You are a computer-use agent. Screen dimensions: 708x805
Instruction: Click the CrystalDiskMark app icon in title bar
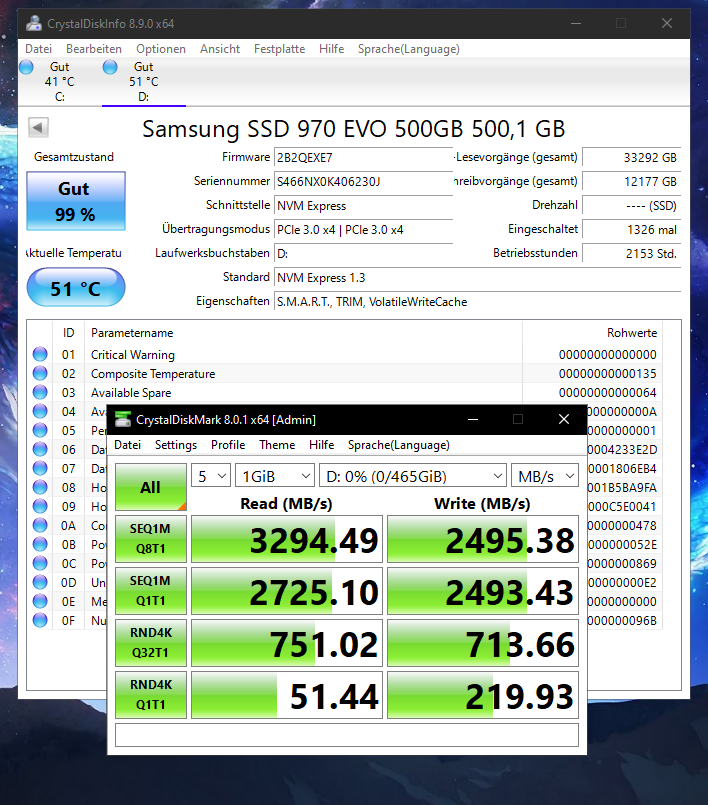coord(123,419)
